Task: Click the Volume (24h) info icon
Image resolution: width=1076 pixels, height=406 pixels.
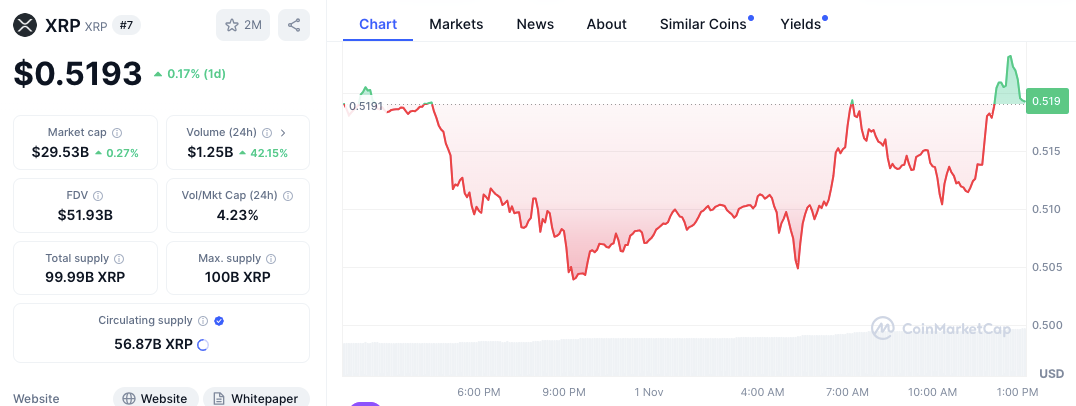Action: point(267,133)
